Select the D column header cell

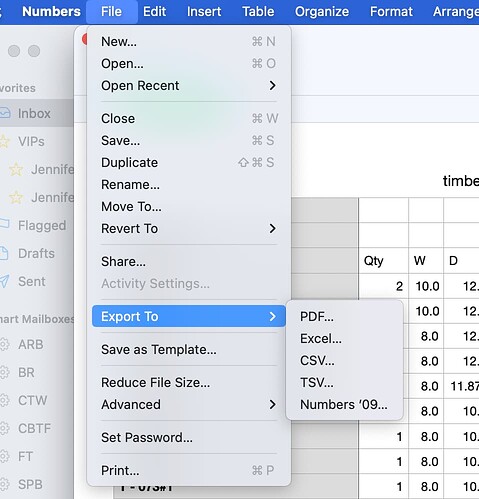pyautogui.click(x=461, y=261)
